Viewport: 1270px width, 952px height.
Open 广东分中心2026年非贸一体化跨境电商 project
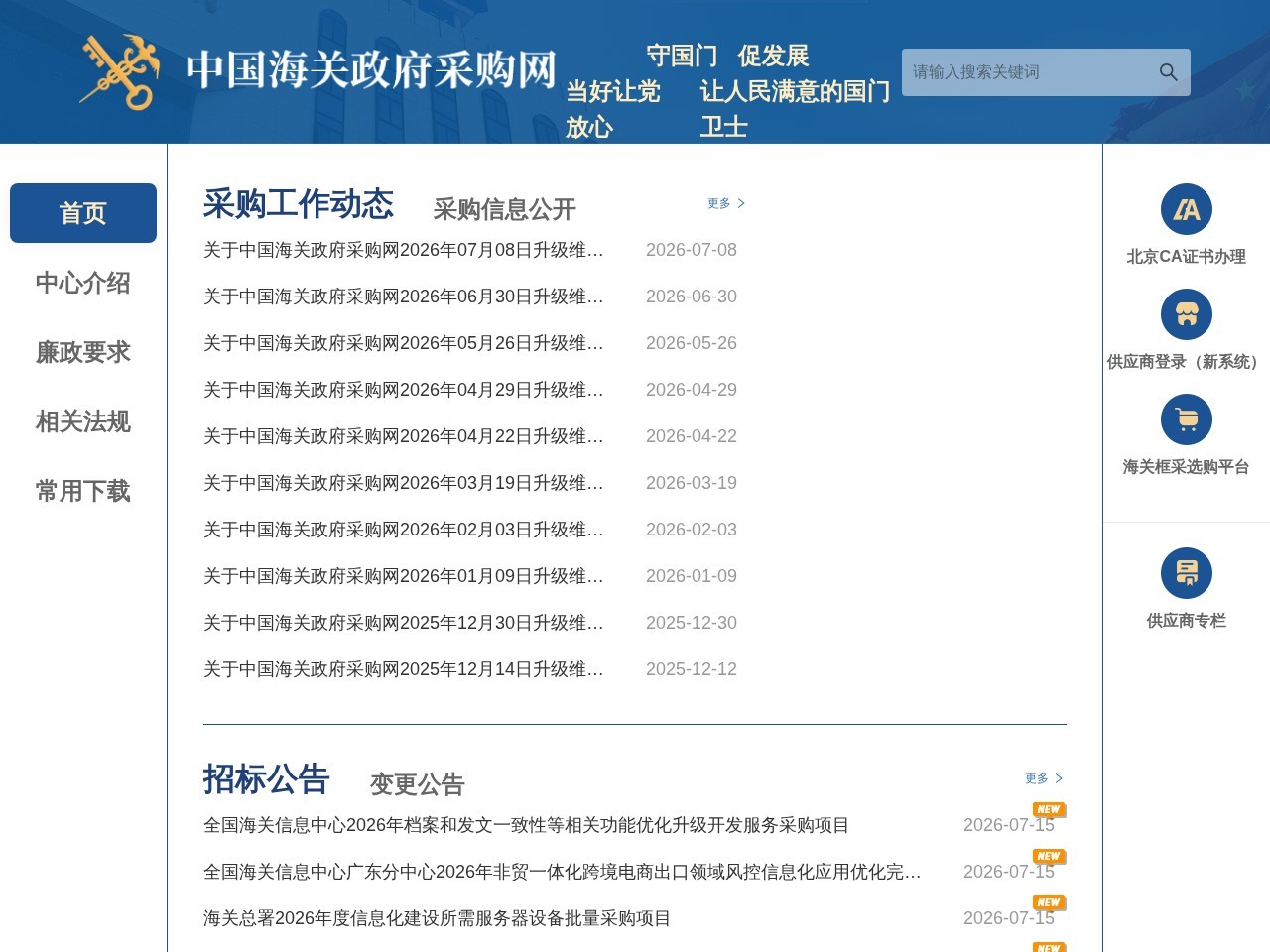point(563,872)
